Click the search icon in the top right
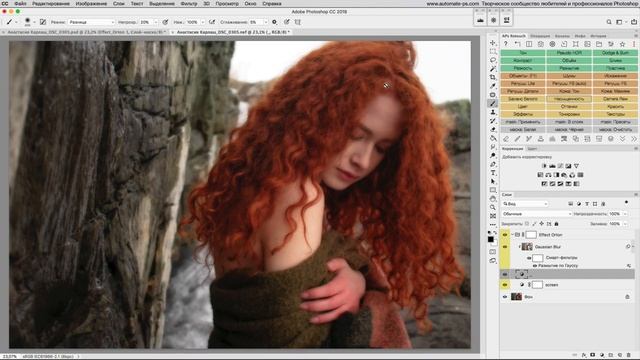 609,22
